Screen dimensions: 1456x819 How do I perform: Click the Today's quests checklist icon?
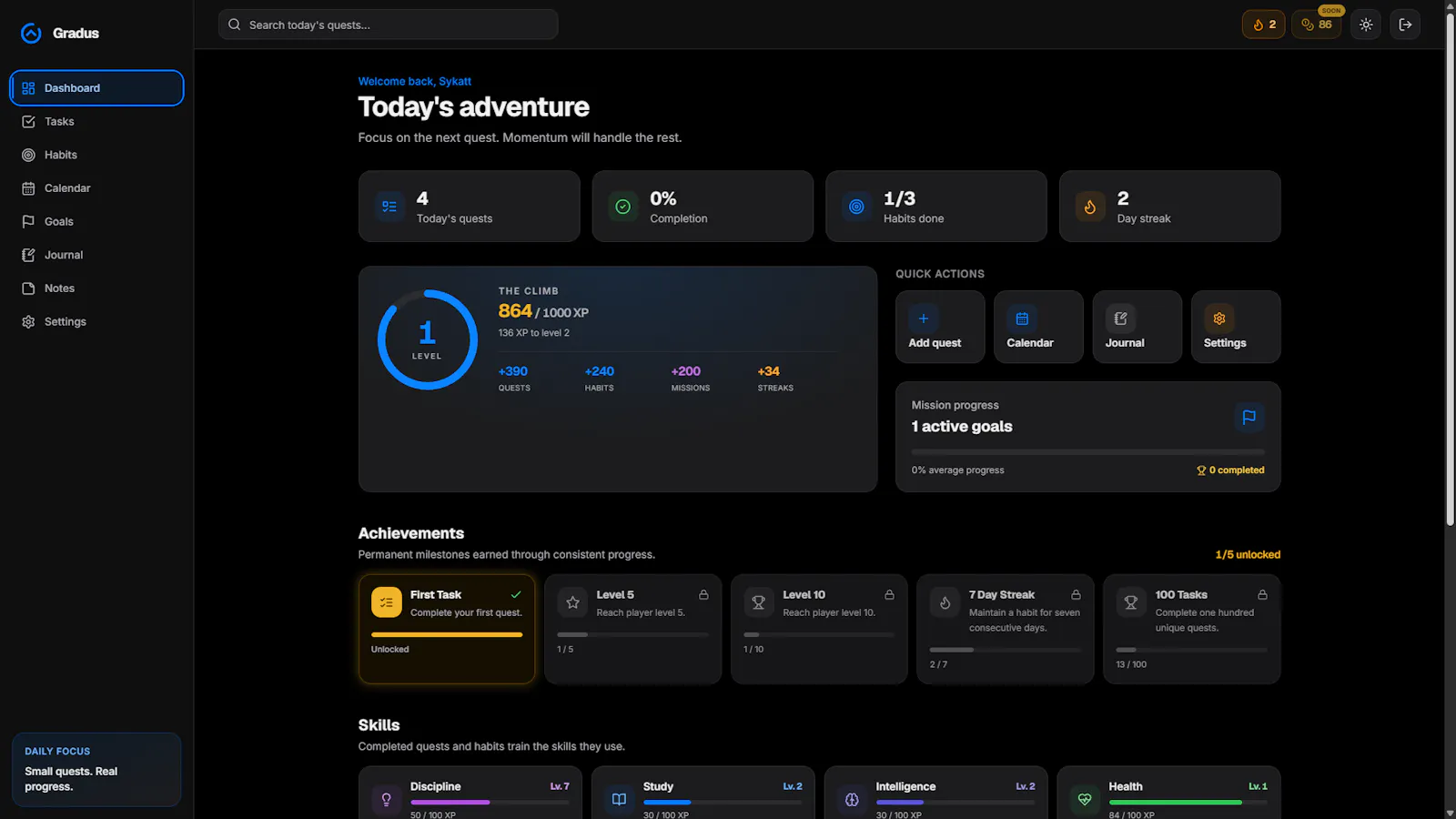point(389,207)
